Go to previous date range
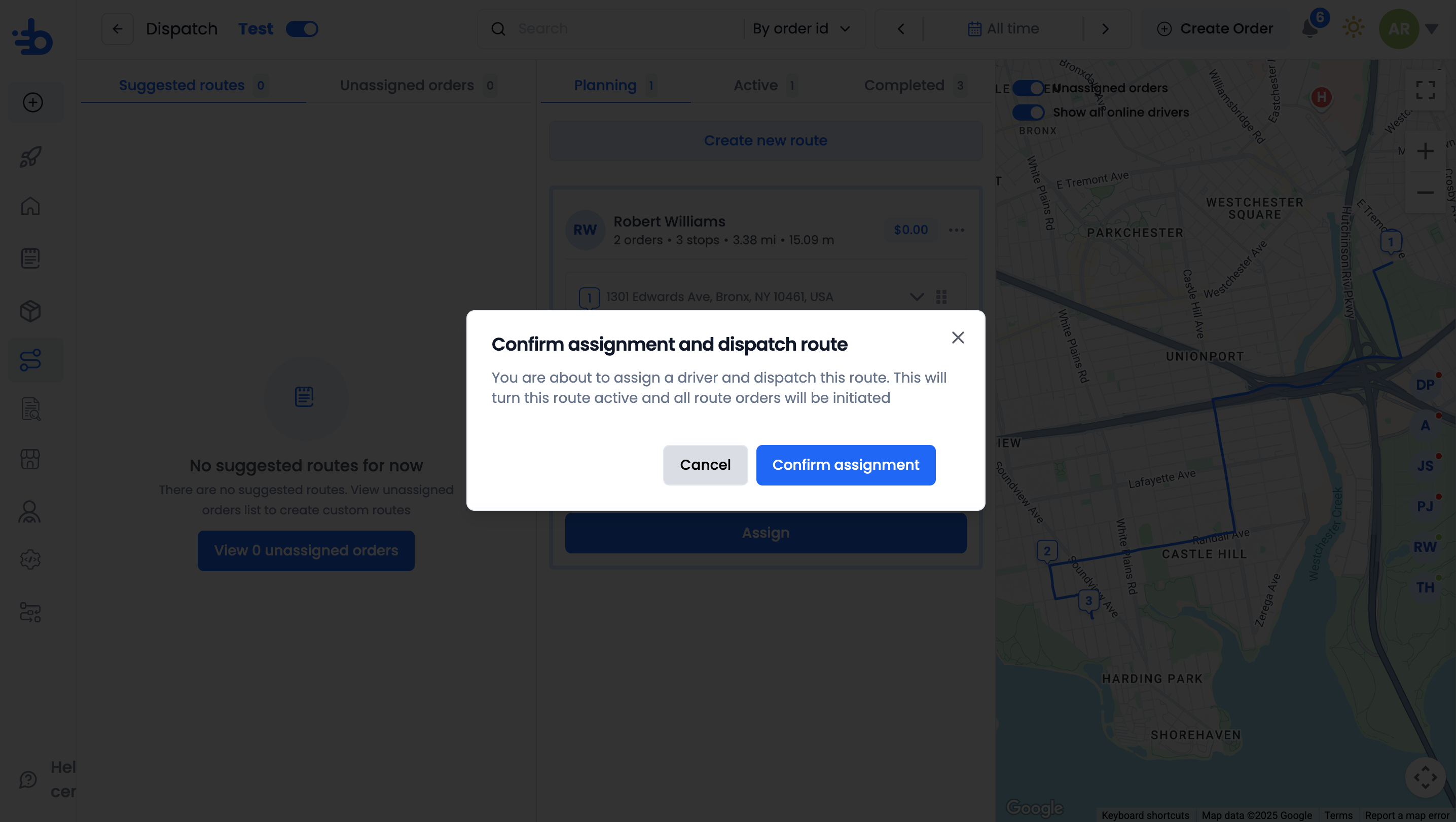This screenshot has height=822, width=1456. 901,29
